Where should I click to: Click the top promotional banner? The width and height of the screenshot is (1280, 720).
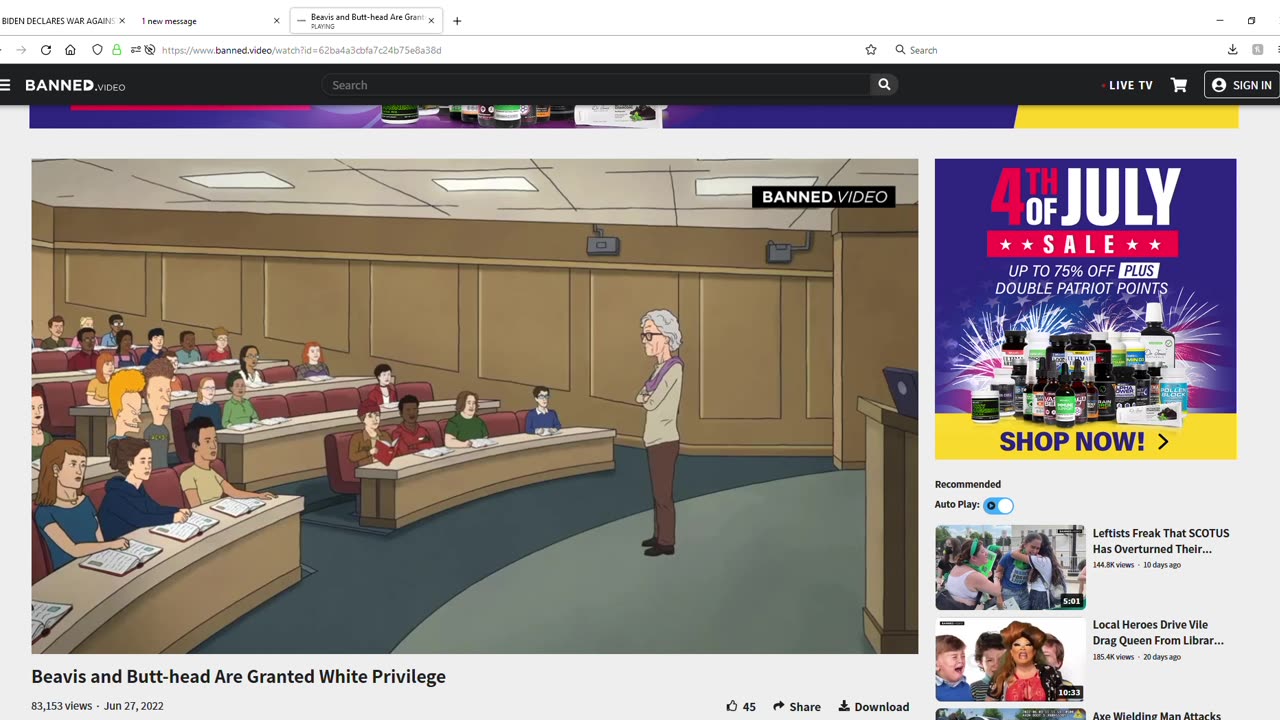[634, 116]
